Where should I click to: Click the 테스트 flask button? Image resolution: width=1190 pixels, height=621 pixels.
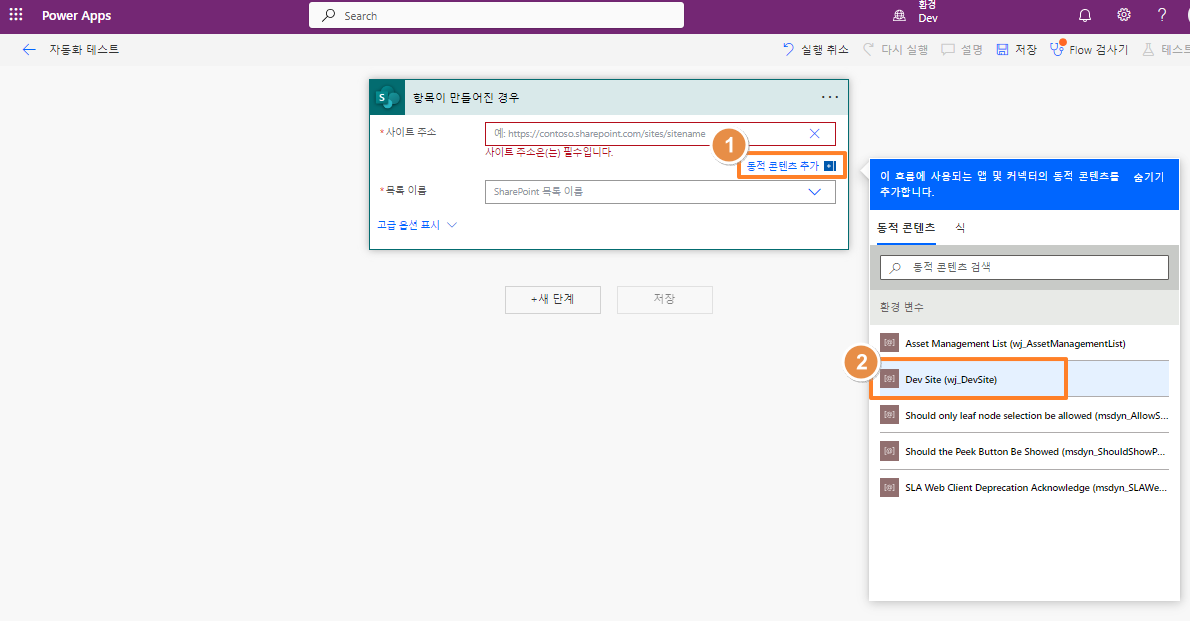[1165, 49]
